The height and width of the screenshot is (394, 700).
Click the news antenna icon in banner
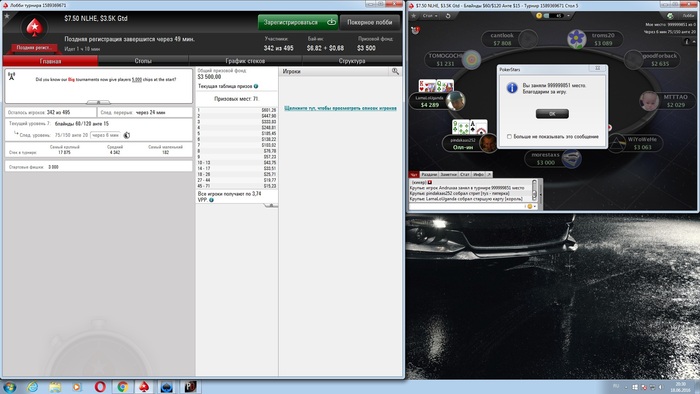tap(12, 76)
